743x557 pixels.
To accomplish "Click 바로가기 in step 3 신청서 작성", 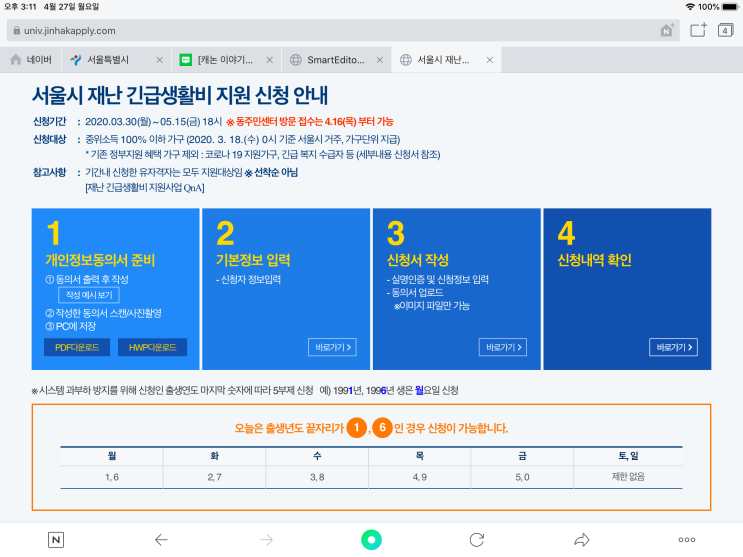I will point(503,347).
